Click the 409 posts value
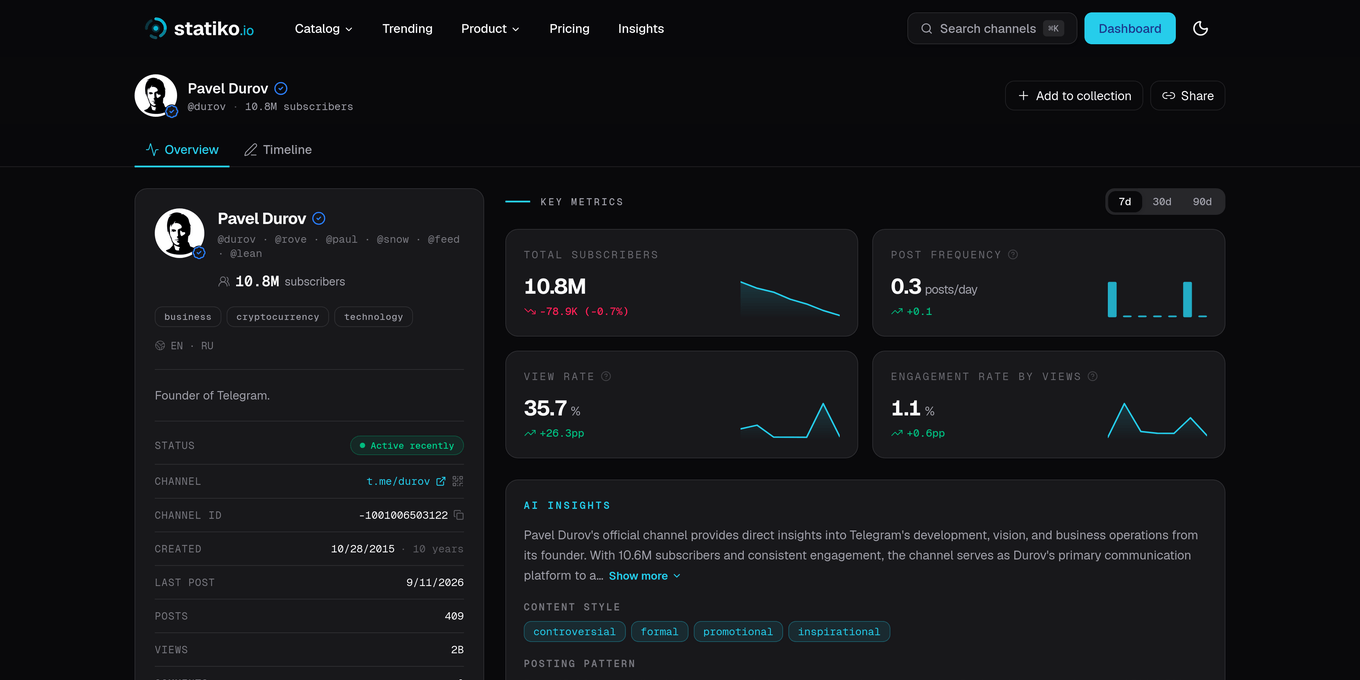This screenshot has width=1360, height=680. [x=454, y=616]
